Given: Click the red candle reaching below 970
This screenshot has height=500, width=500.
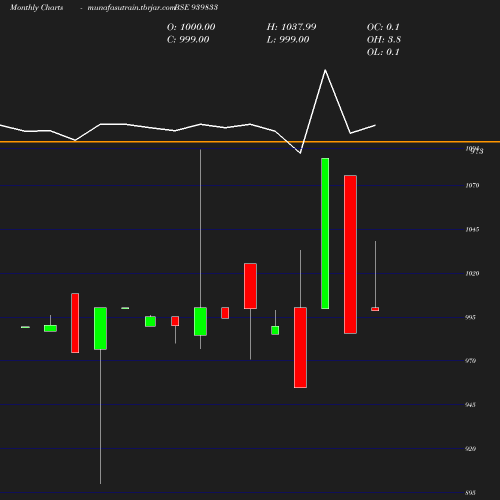Looking at the screenshot, I should [300, 347].
